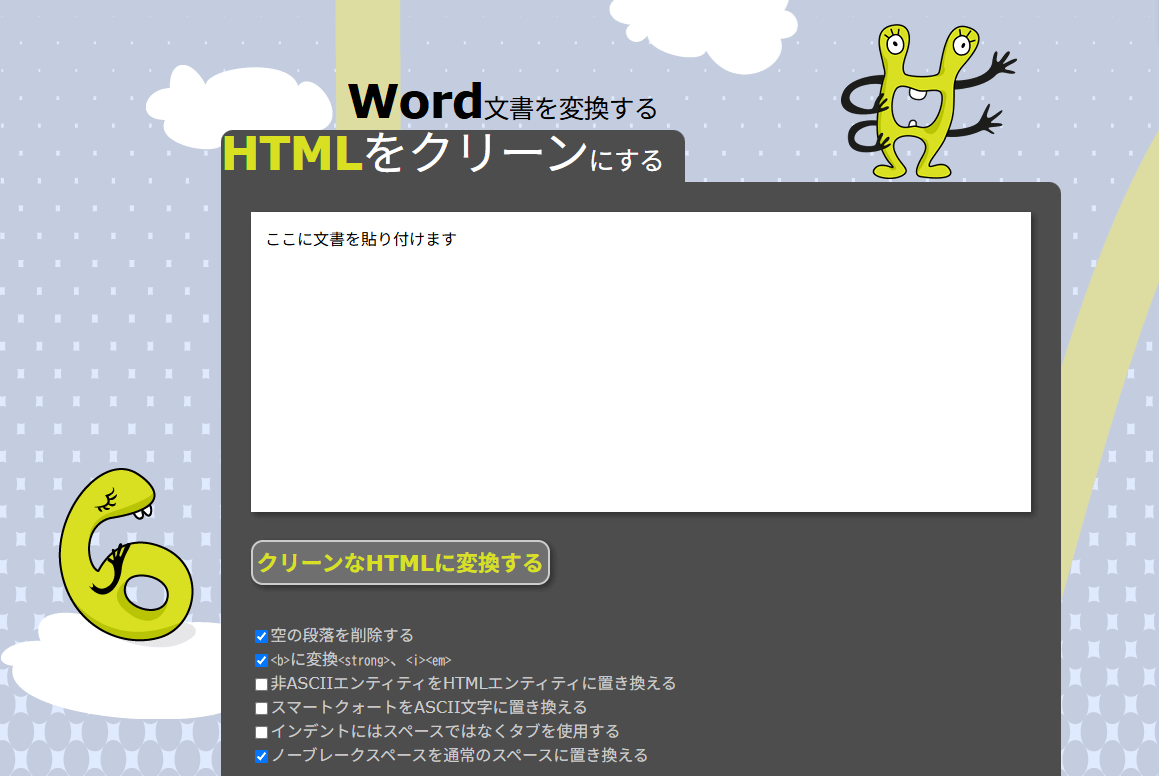The width and height of the screenshot is (1159, 776).
Task: Click the HTMLをクリーンにする title
Action: tap(443, 154)
